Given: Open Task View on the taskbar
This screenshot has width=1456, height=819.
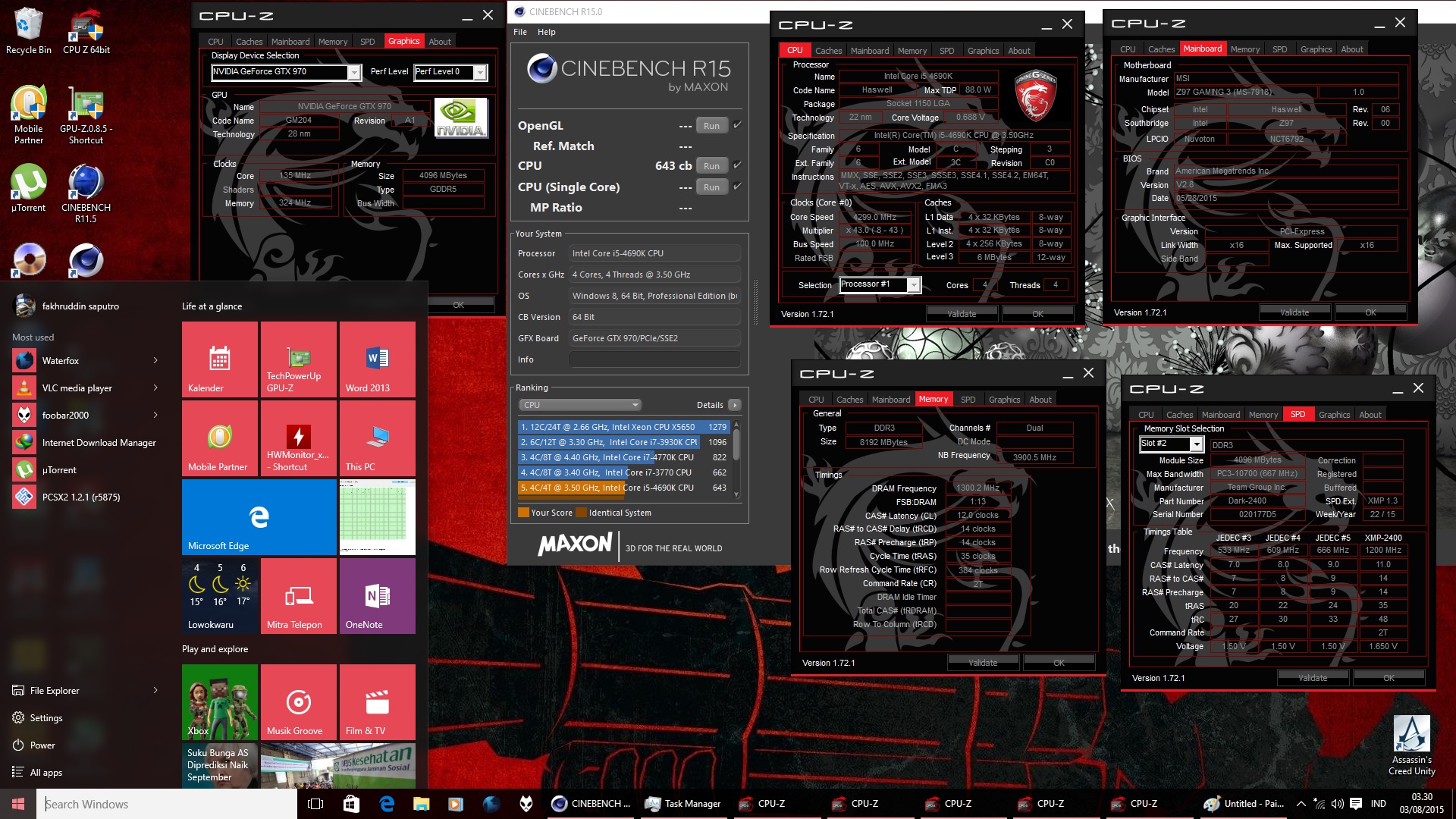Looking at the screenshot, I should pyautogui.click(x=315, y=804).
